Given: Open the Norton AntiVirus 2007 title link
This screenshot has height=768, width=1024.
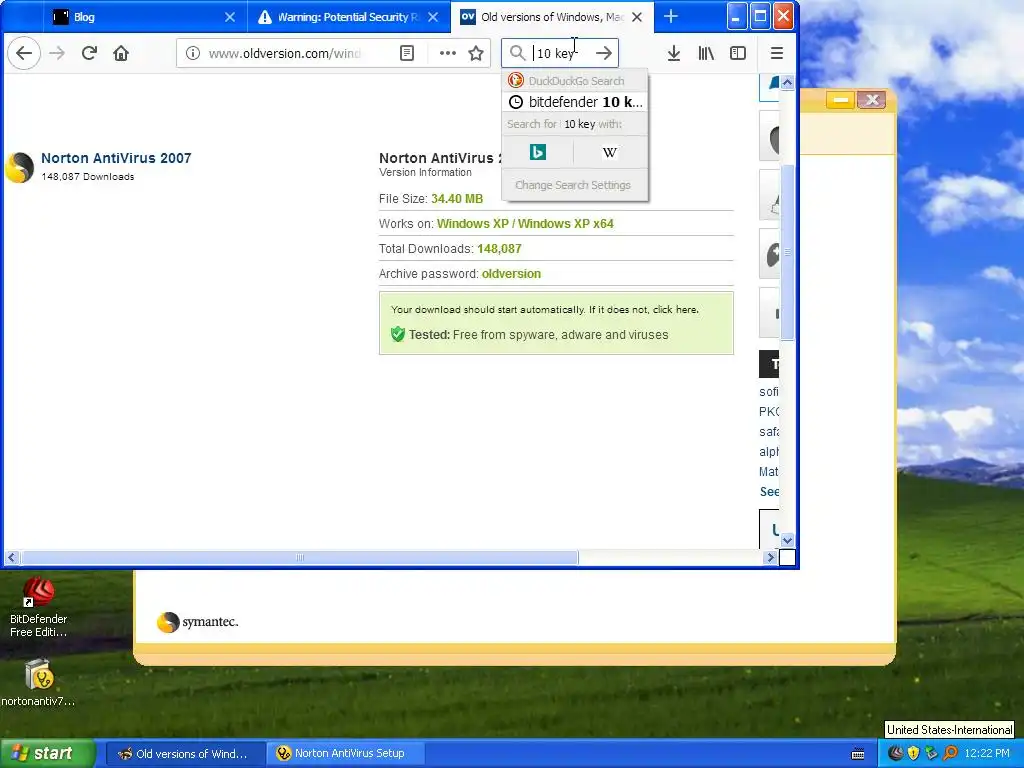Looking at the screenshot, I should pyautogui.click(x=116, y=158).
